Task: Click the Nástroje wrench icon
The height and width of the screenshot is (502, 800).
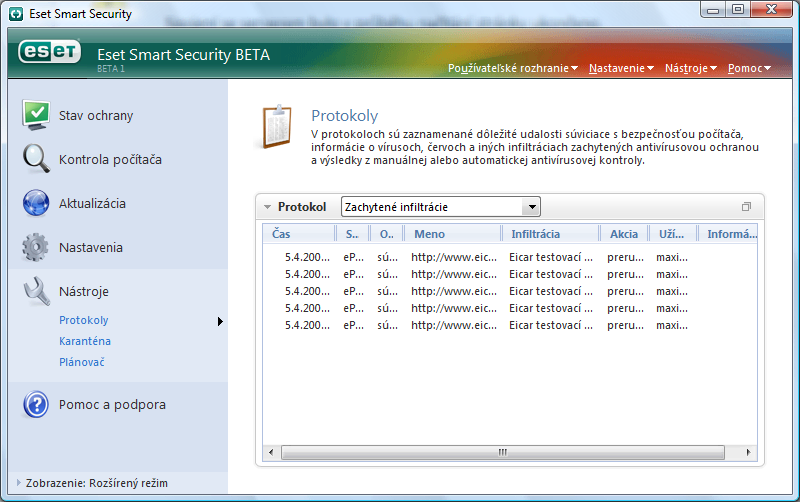Action: pyautogui.click(x=37, y=291)
